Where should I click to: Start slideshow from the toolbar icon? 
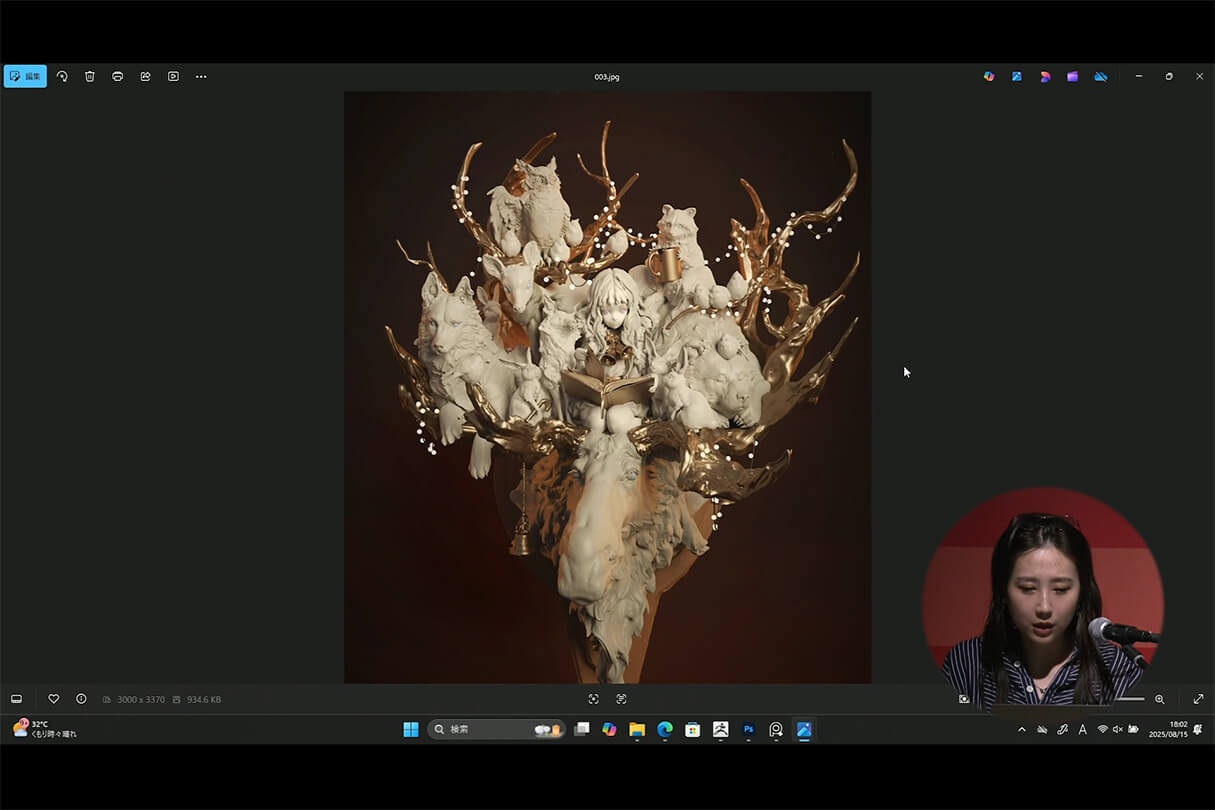173,76
